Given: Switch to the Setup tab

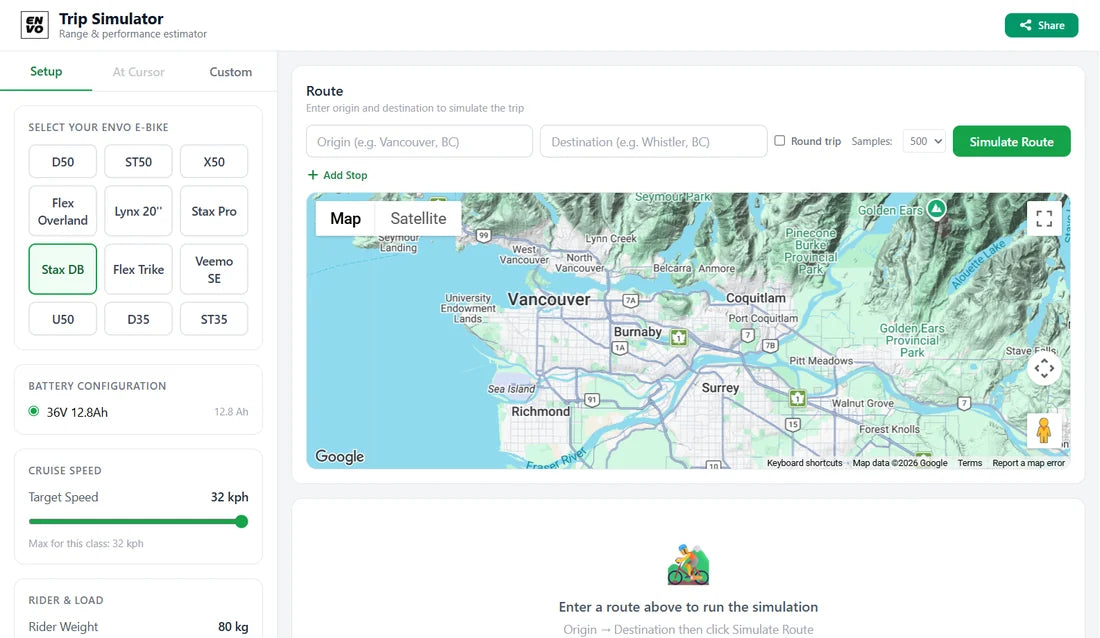Looking at the screenshot, I should [x=46, y=72].
